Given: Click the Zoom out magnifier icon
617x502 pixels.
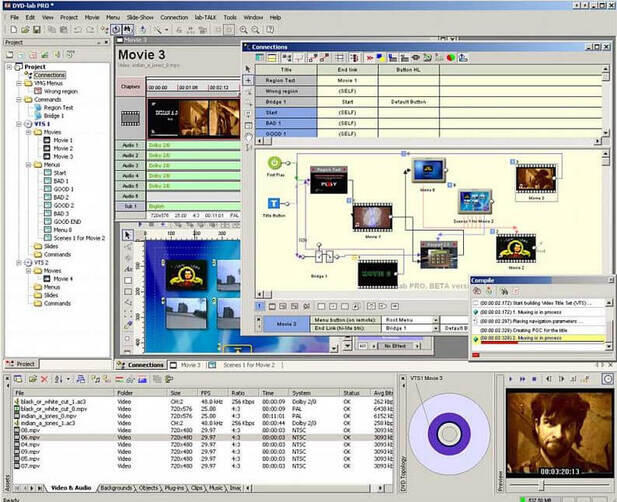Looking at the screenshot, I should tap(256, 30).
